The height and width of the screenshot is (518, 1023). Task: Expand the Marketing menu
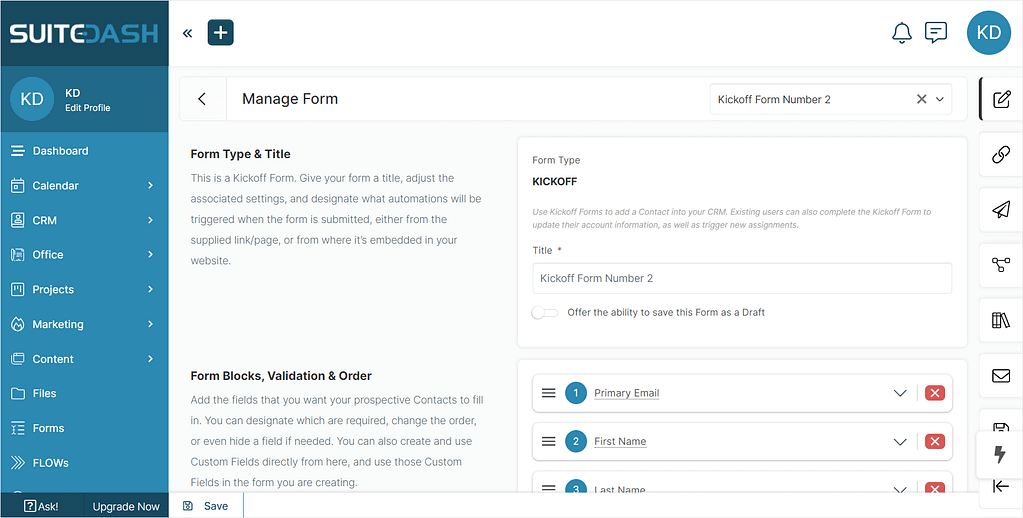[x=84, y=324]
